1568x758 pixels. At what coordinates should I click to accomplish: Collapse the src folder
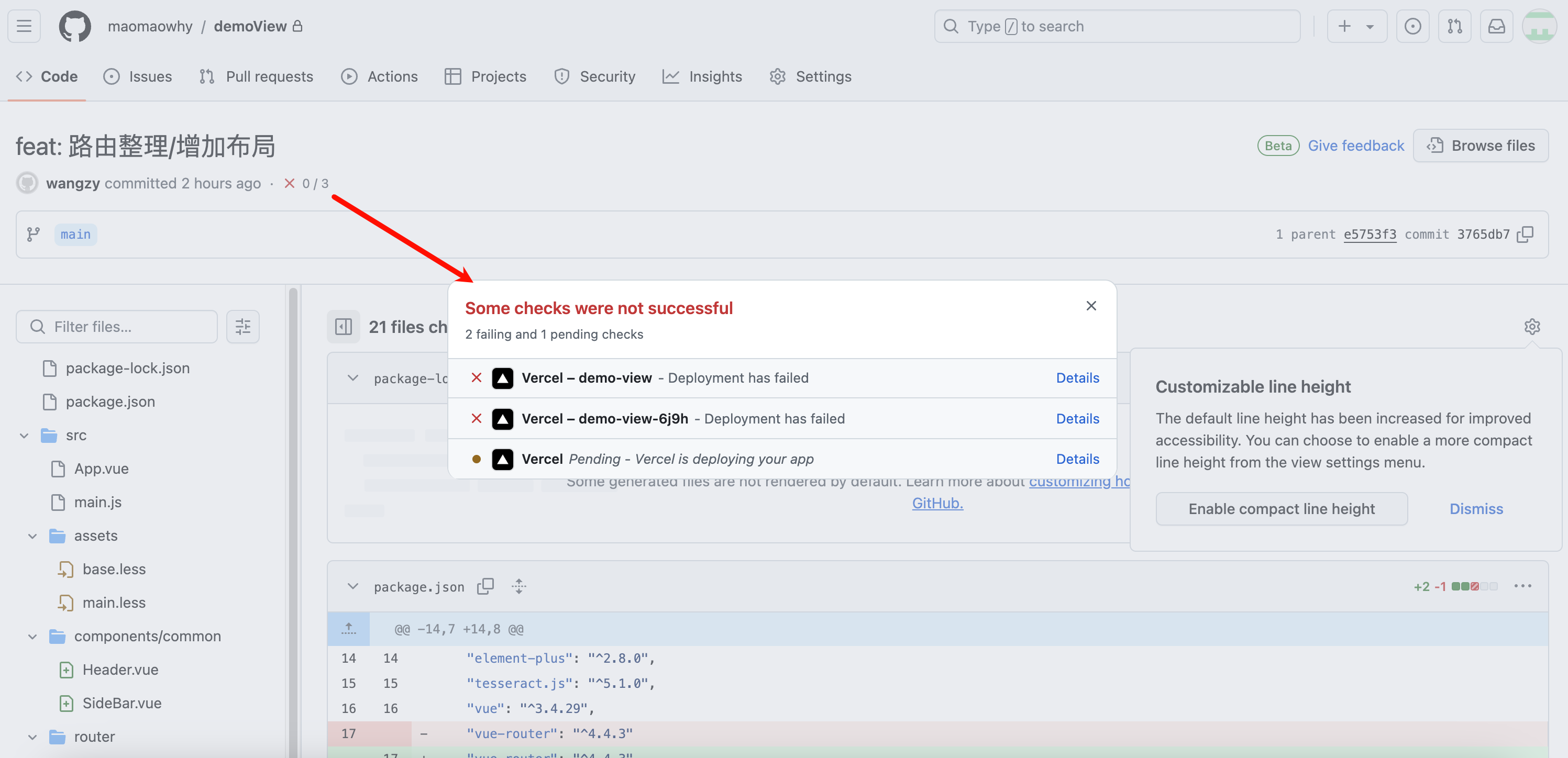[24, 436]
